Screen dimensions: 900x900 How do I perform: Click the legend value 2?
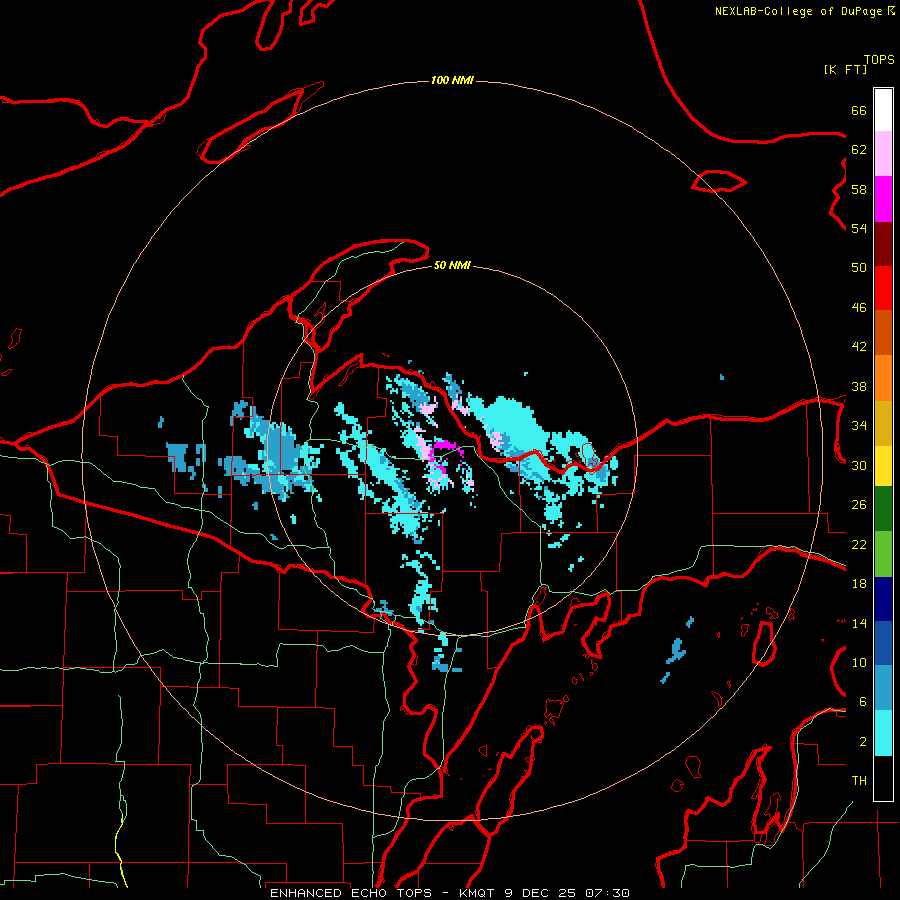click(862, 741)
